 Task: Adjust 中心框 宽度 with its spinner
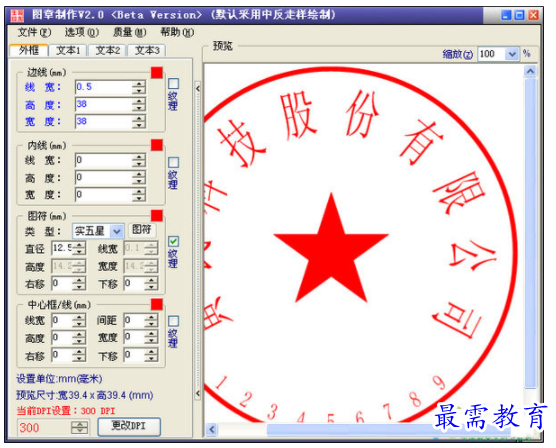pyautogui.click(x=152, y=337)
